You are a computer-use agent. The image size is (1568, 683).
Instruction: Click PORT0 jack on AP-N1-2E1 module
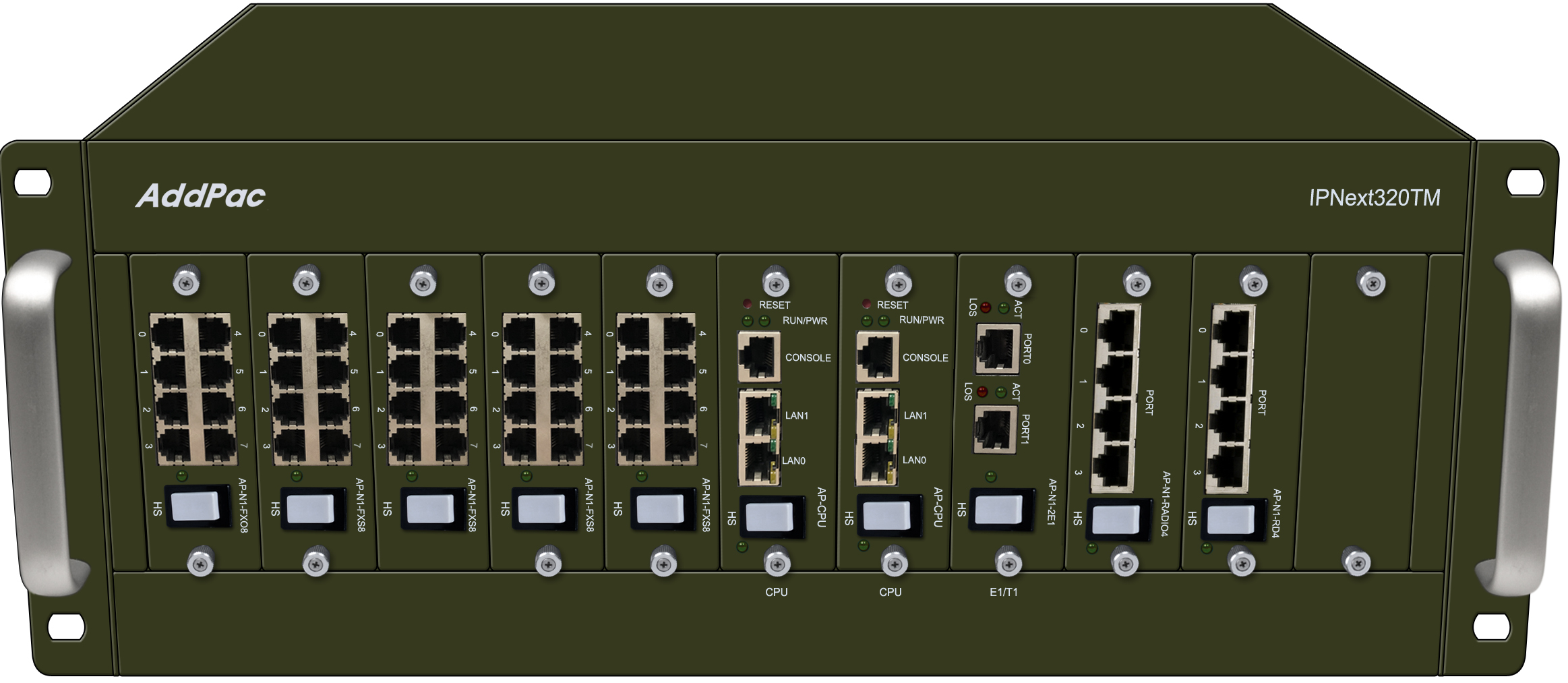998,349
